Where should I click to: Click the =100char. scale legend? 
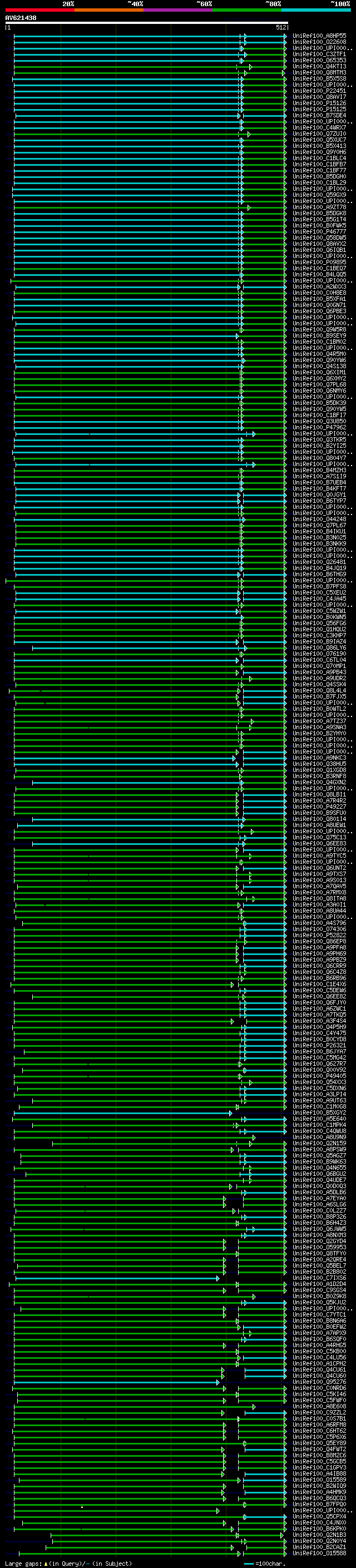tap(265, 1563)
